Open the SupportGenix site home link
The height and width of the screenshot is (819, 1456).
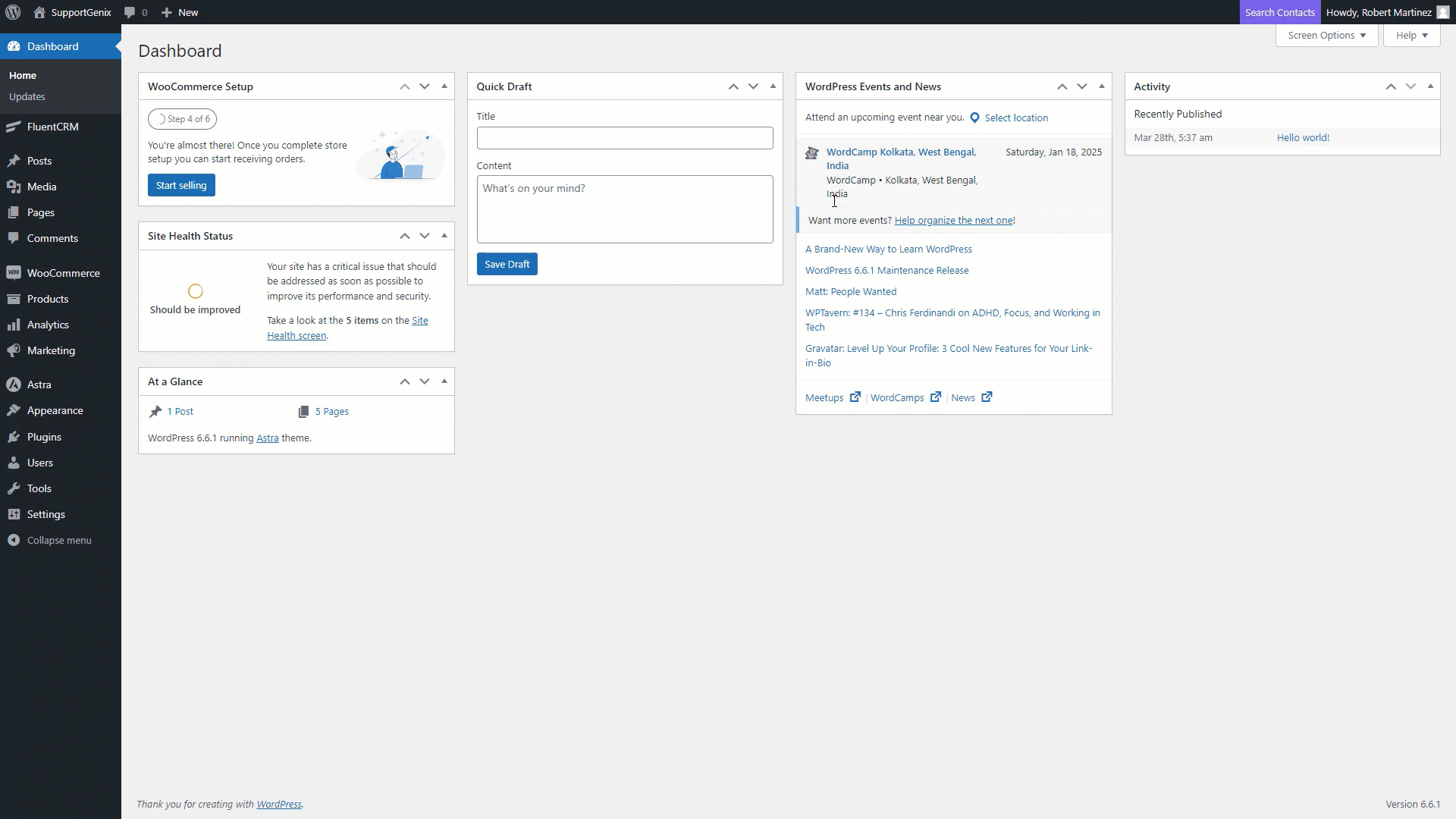tap(73, 12)
